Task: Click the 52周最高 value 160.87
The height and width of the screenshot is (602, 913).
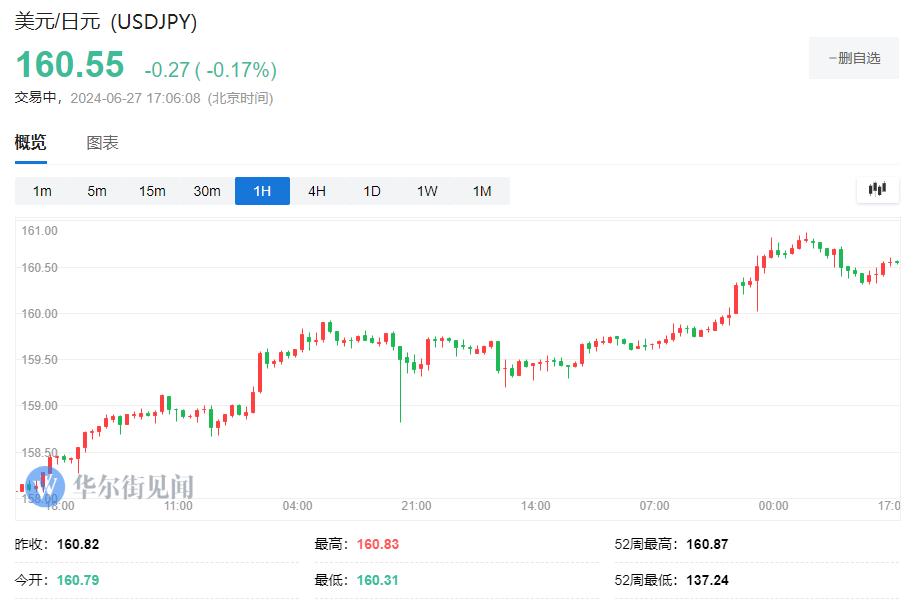Action: click(x=707, y=544)
